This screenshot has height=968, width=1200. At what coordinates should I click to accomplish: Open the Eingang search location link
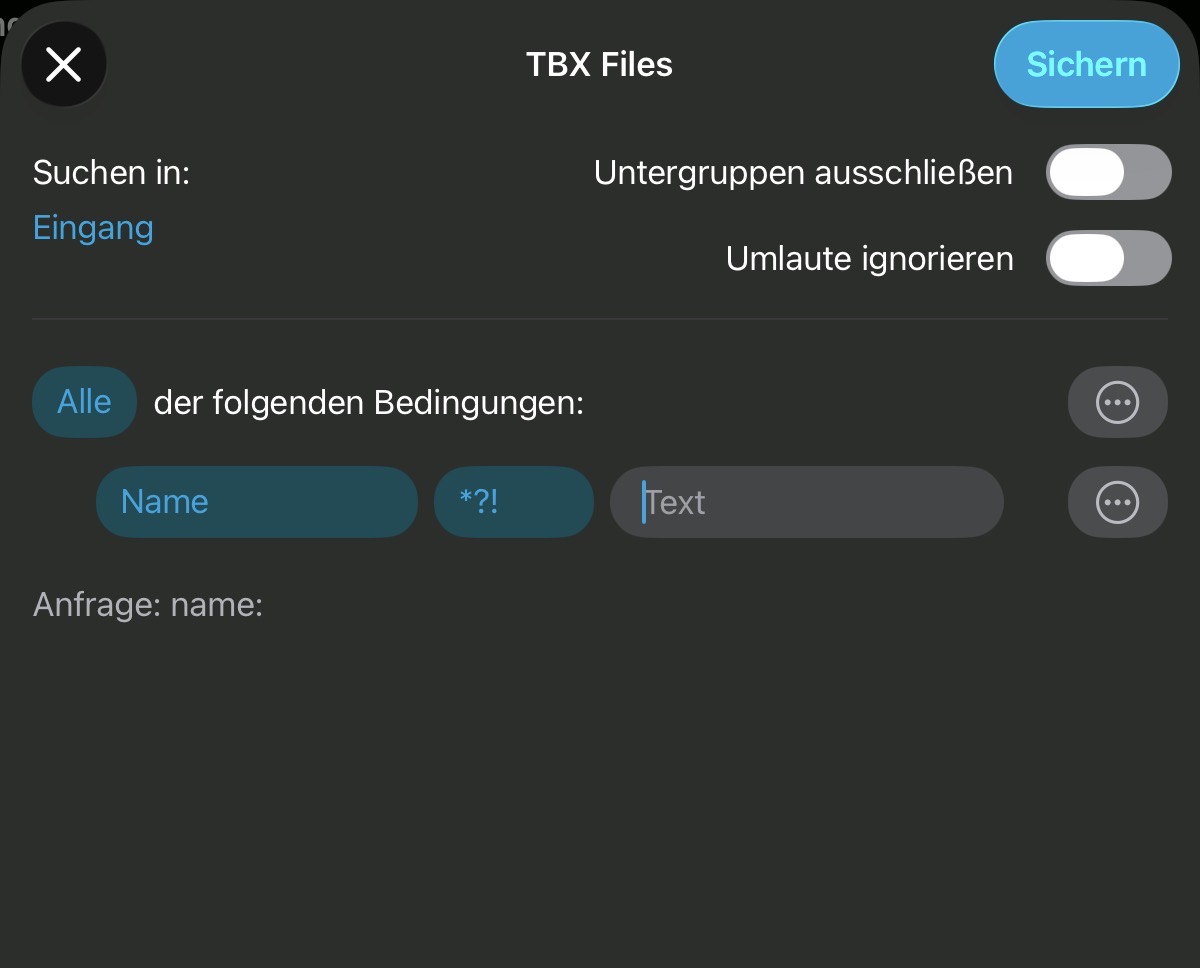tap(93, 228)
